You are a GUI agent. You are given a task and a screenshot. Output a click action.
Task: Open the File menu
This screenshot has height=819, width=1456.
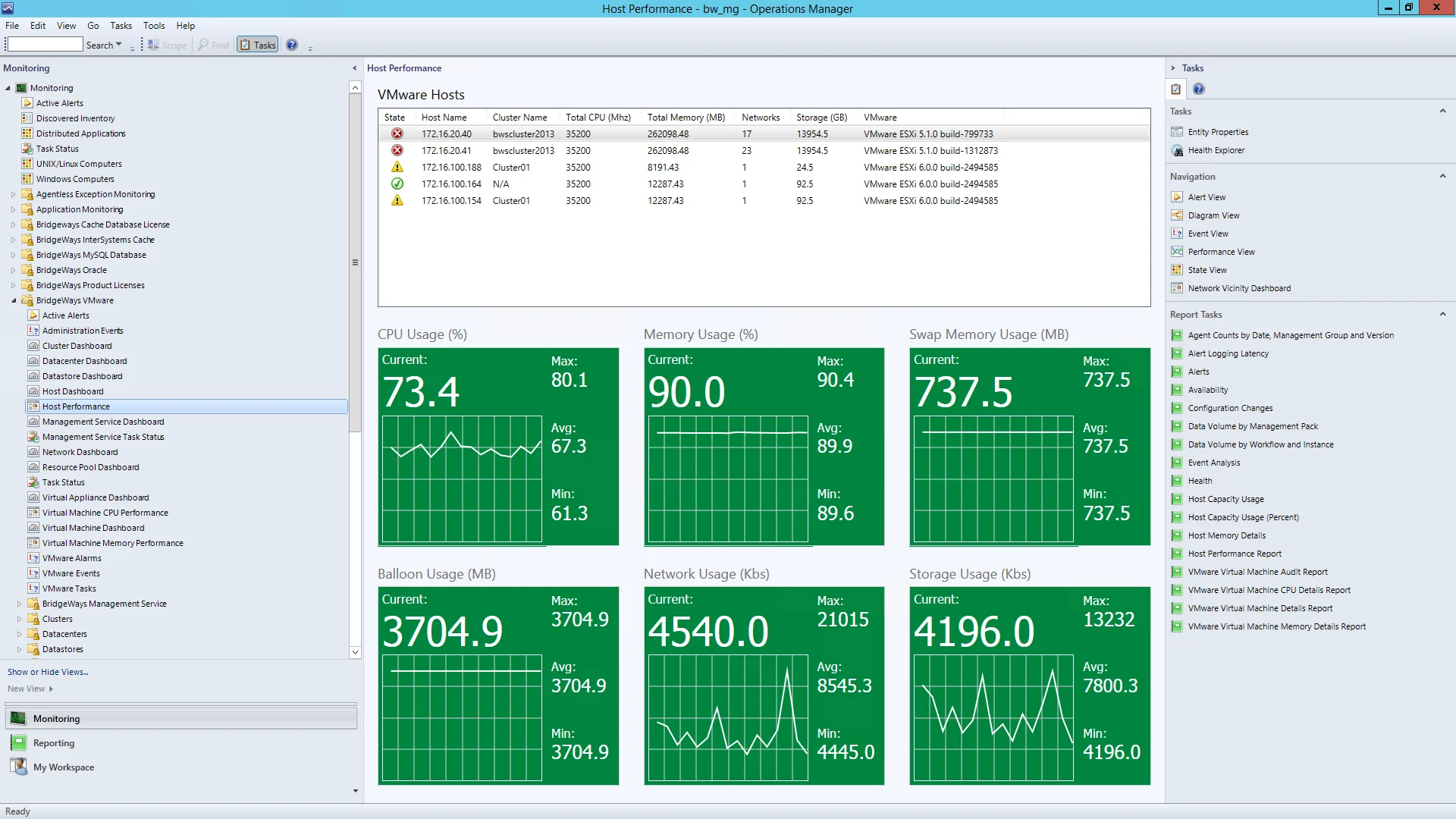click(x=12, y=25)
